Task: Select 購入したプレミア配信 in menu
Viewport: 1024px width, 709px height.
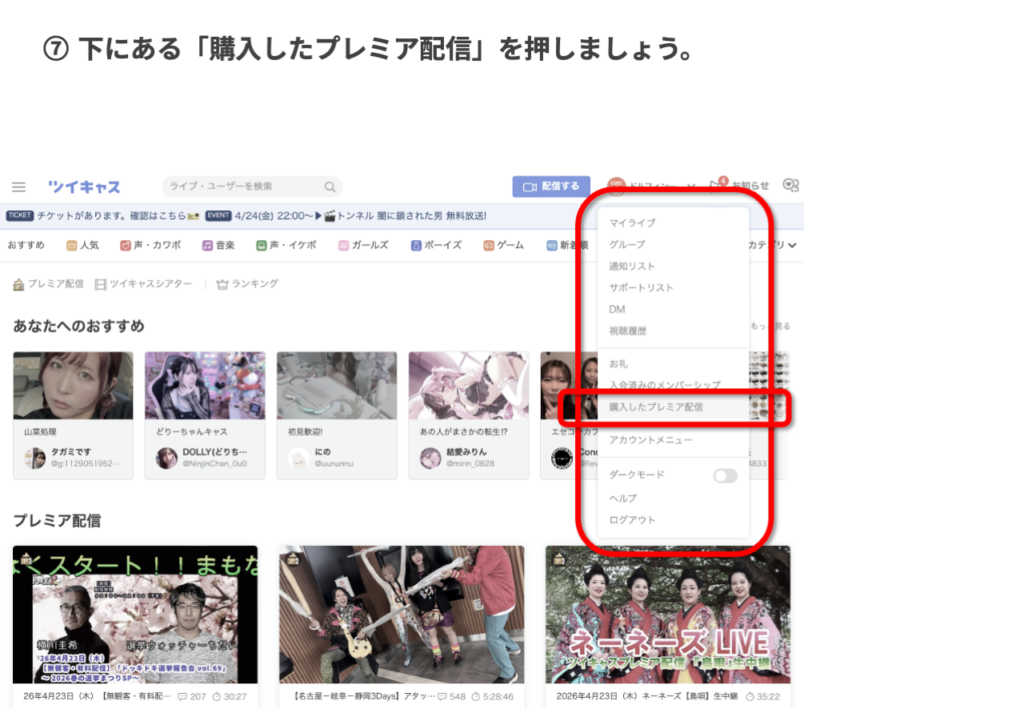Action: click(x=656, y=408)
